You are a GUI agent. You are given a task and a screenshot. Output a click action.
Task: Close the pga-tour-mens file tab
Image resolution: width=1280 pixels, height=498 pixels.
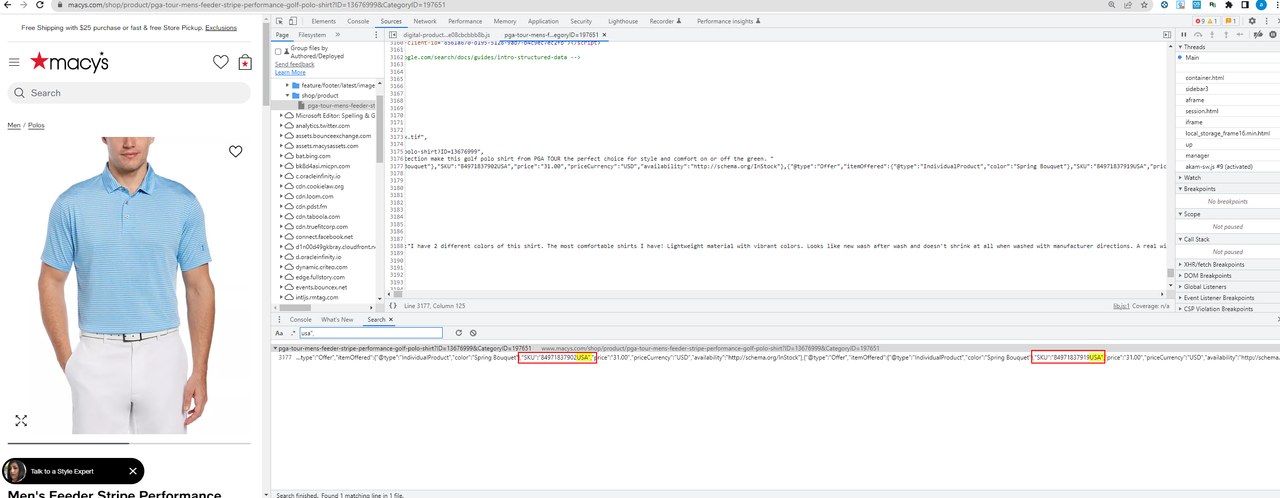604,35
